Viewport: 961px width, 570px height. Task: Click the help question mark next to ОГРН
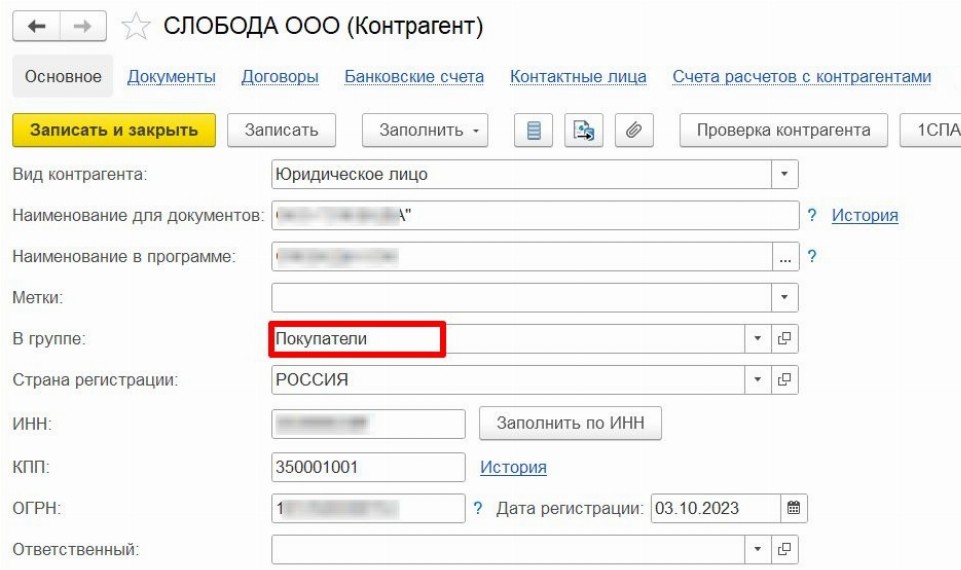[x=478, y=508]
